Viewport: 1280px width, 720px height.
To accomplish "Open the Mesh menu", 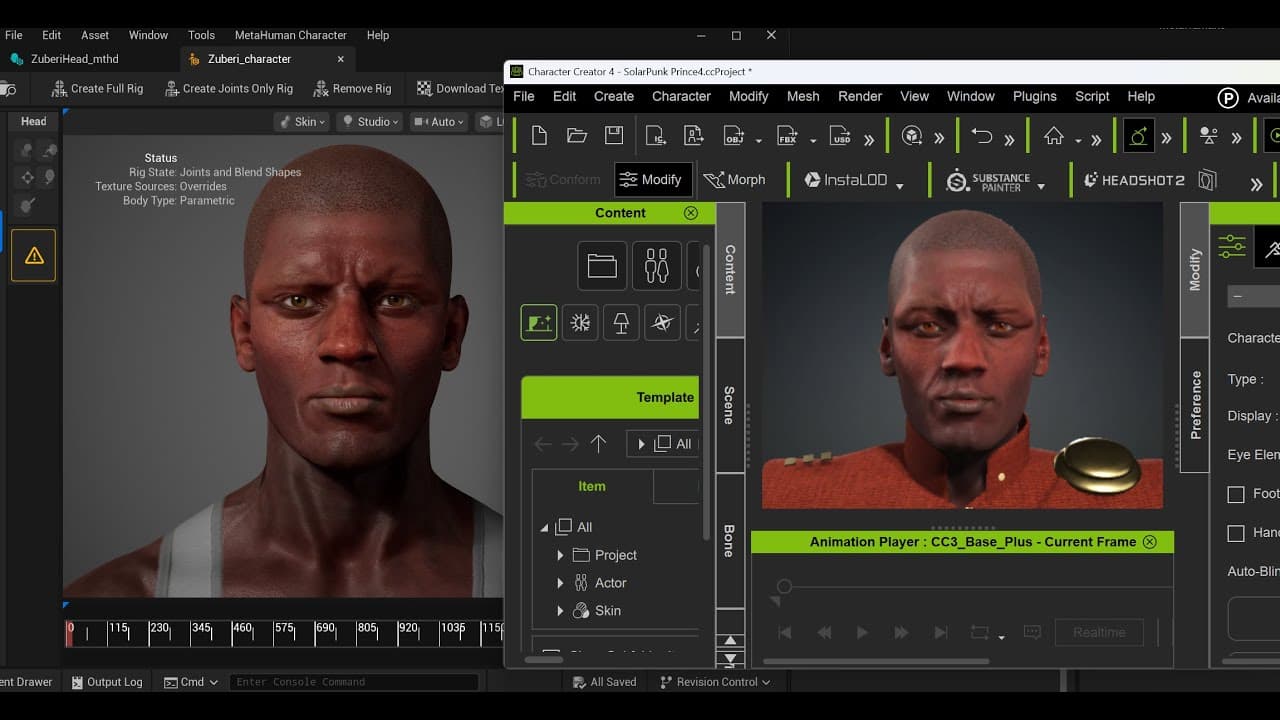I will 803,97.
